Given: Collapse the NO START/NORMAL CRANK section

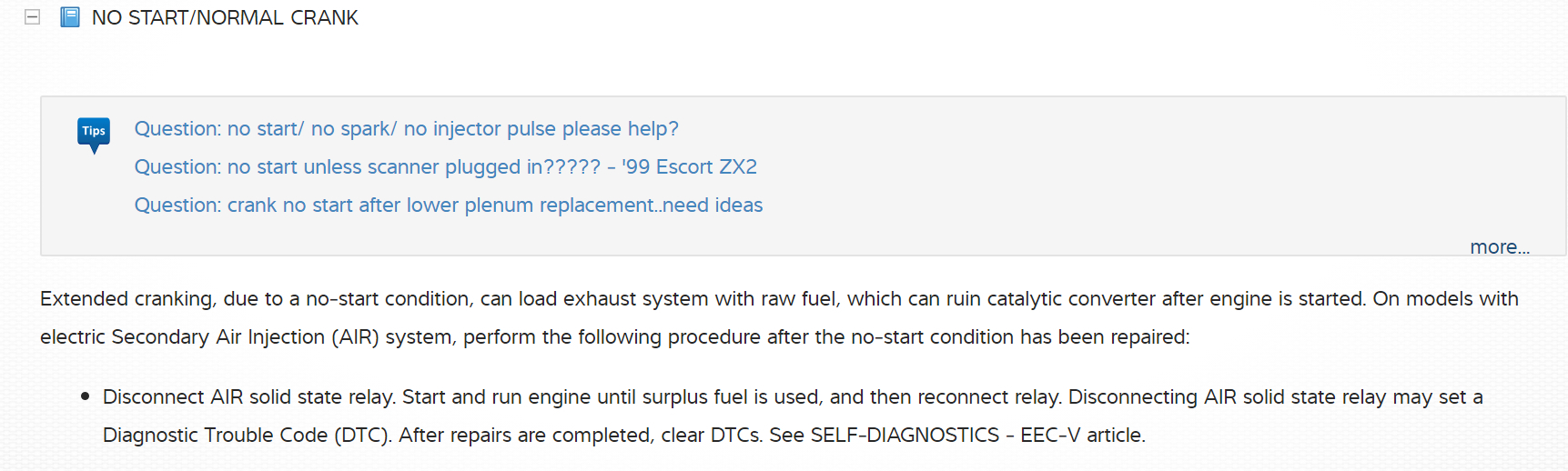Looking at the screenshot, I should click(32, 17).
